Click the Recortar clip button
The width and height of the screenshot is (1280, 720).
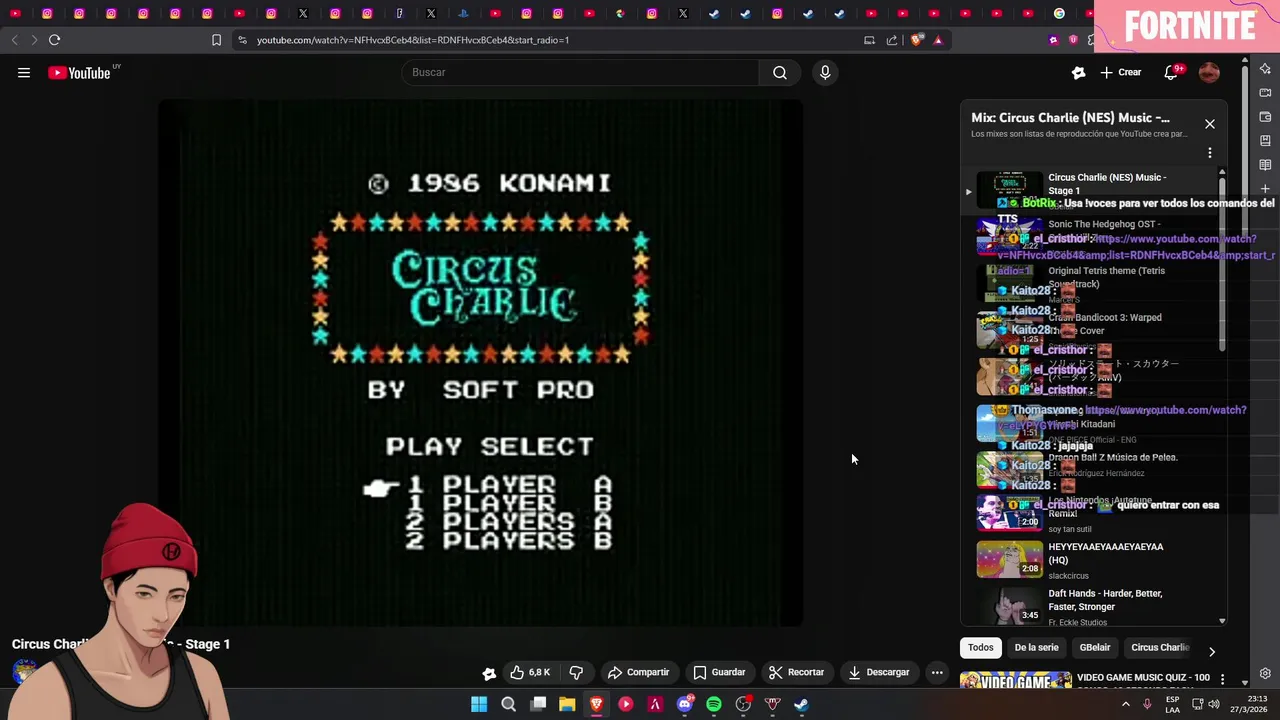click(796, 672)
